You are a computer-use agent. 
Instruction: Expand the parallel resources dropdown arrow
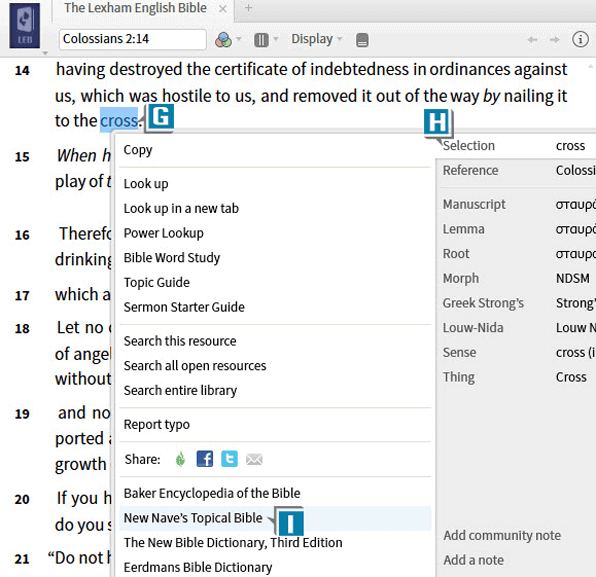[x=276, y=39]
